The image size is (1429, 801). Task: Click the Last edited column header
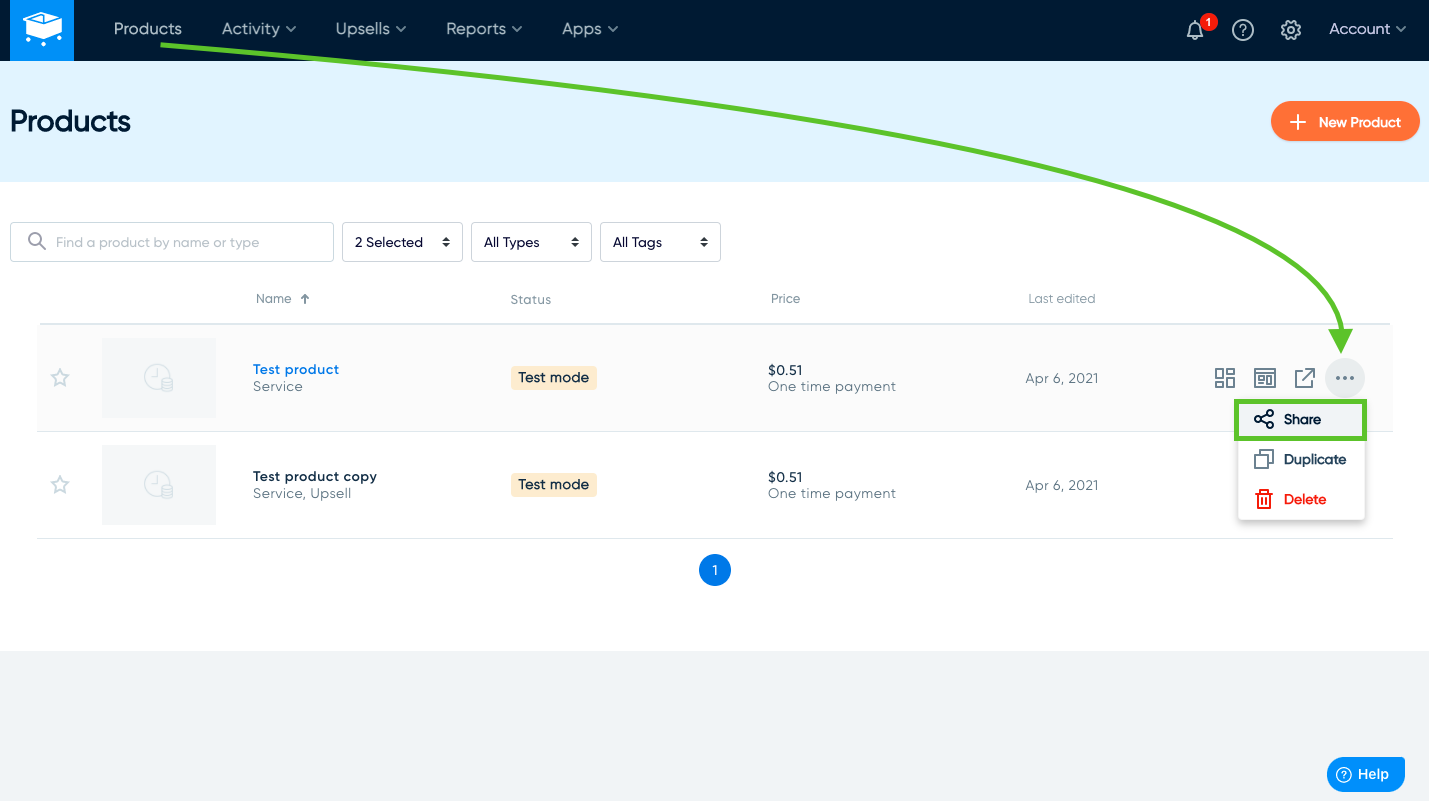tap(1061, 298)
